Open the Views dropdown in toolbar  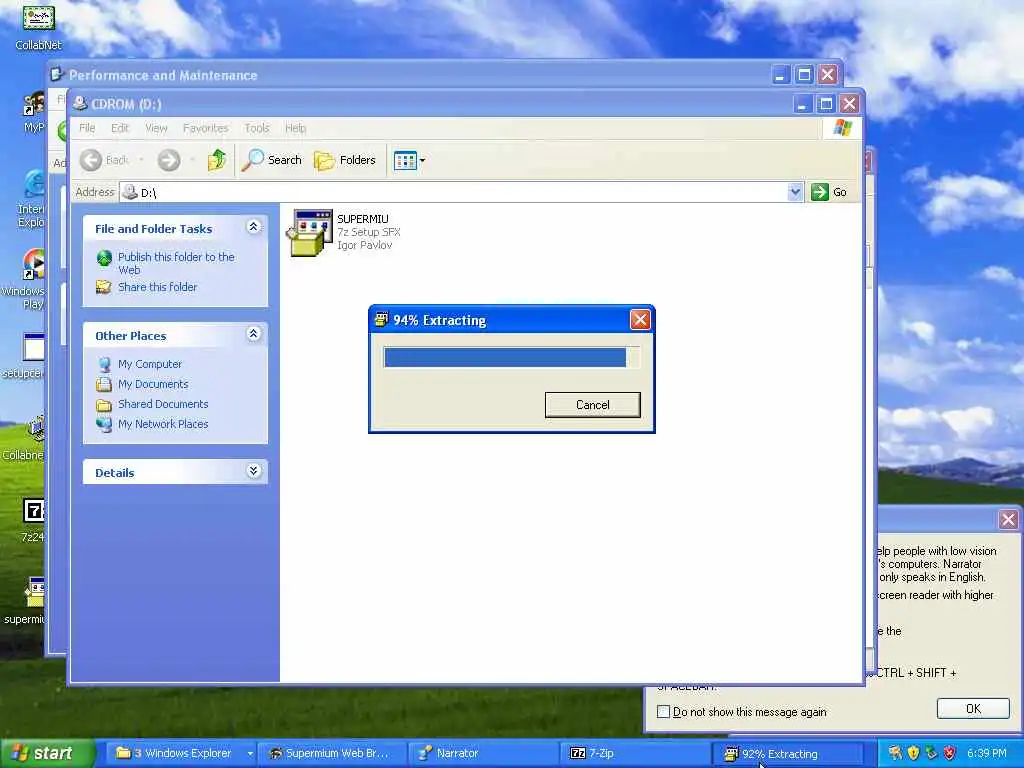click(x=409, y=160)
